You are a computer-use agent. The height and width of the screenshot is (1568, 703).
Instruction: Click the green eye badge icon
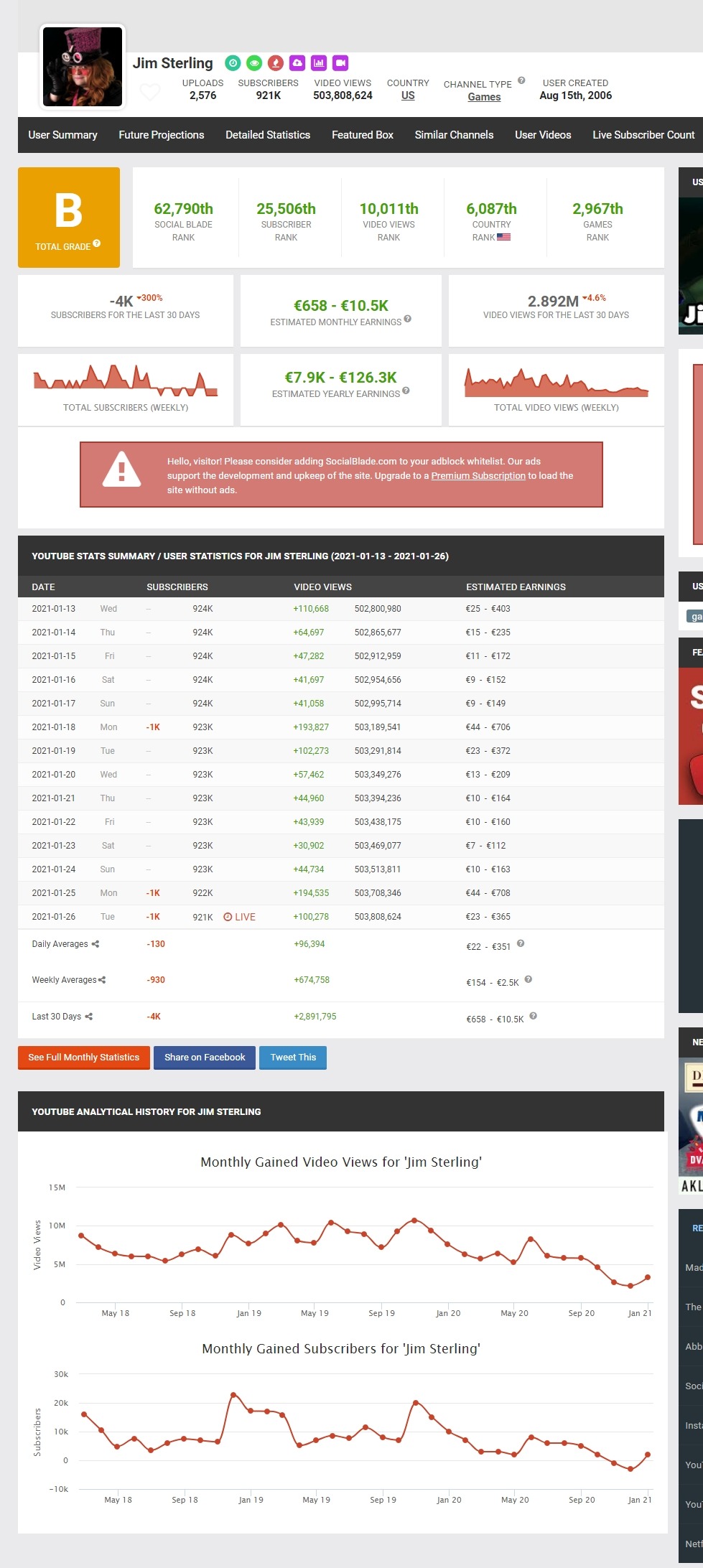[254, 63]
